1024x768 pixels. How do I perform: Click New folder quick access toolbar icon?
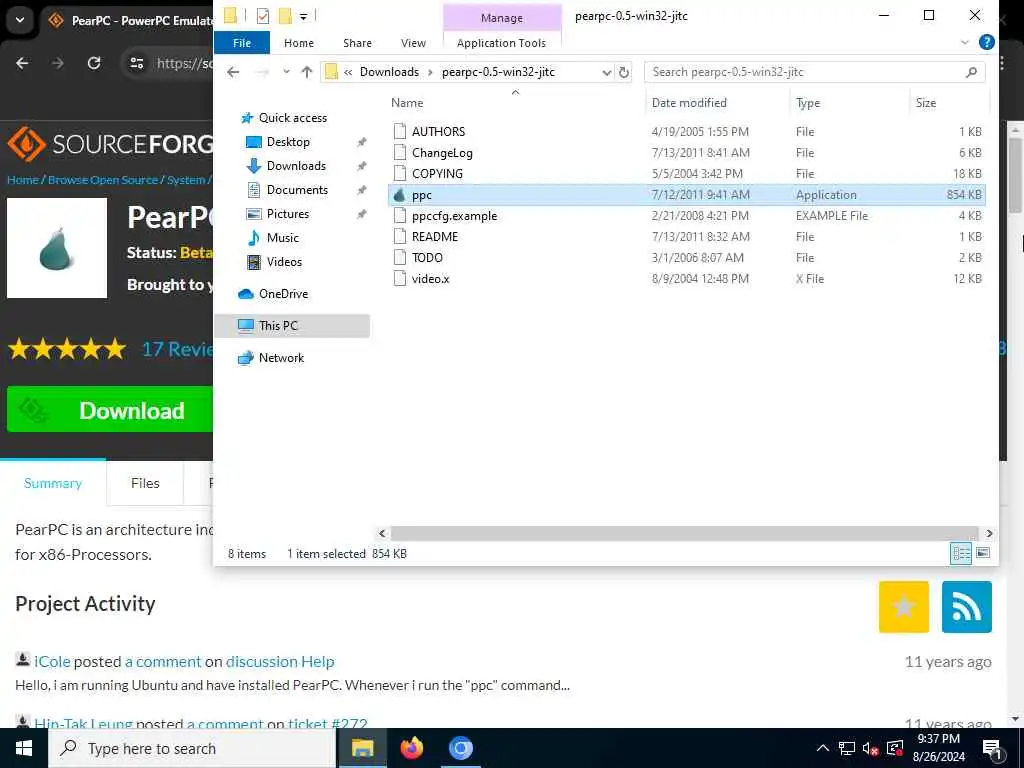[x=285, y=16]
